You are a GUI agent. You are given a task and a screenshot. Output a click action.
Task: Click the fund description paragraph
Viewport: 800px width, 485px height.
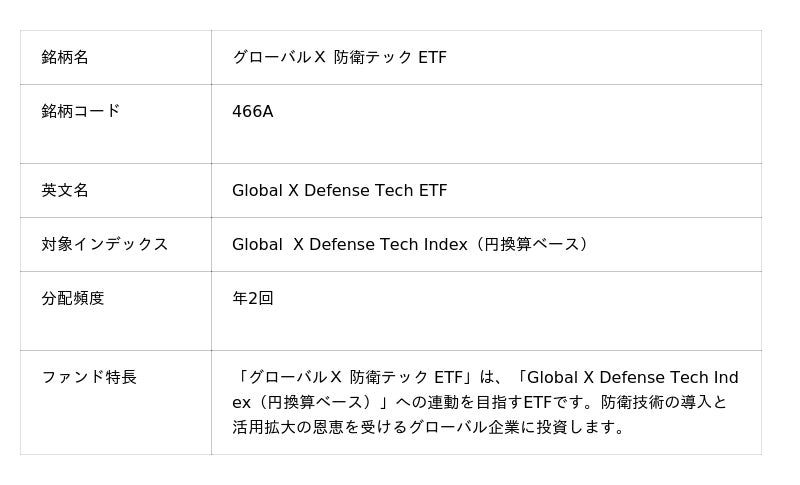[485, 402]
